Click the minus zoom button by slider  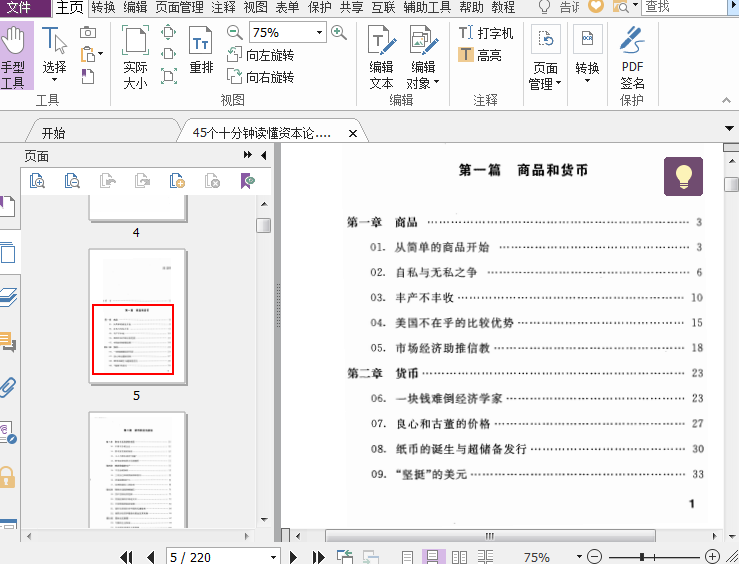coord(595,556)
